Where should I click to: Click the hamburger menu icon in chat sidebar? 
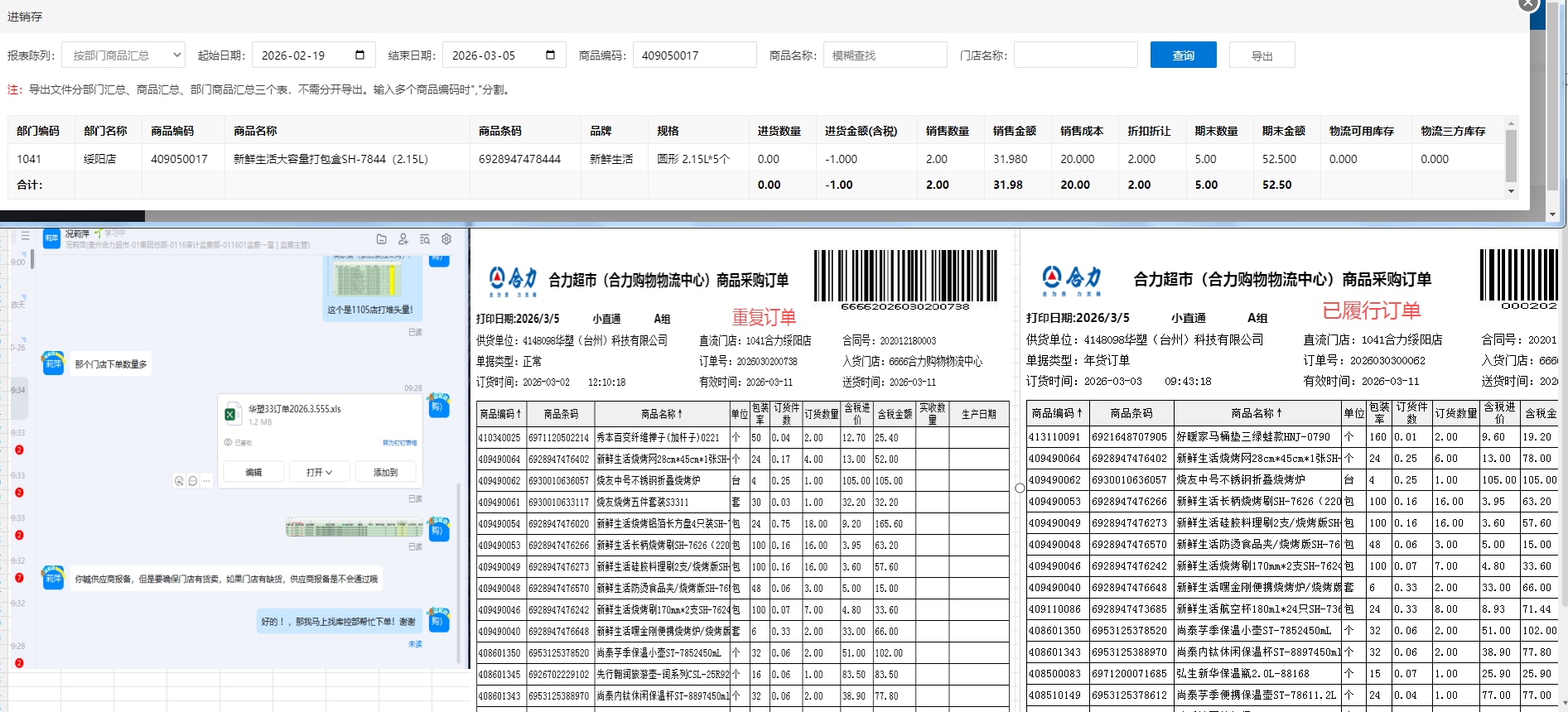tap(26, 236)
